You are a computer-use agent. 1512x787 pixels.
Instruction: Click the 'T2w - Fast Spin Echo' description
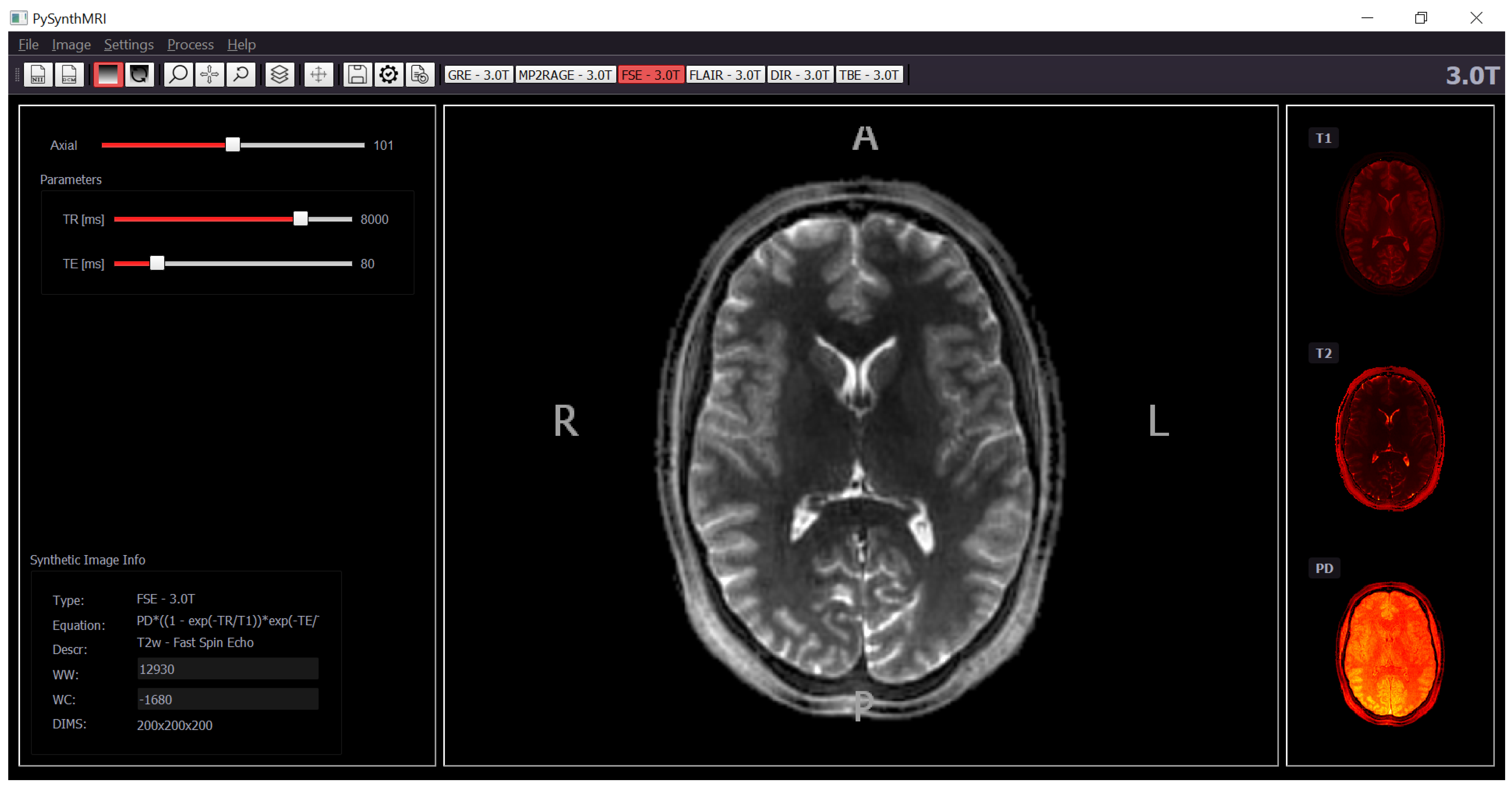coord(195,643)
